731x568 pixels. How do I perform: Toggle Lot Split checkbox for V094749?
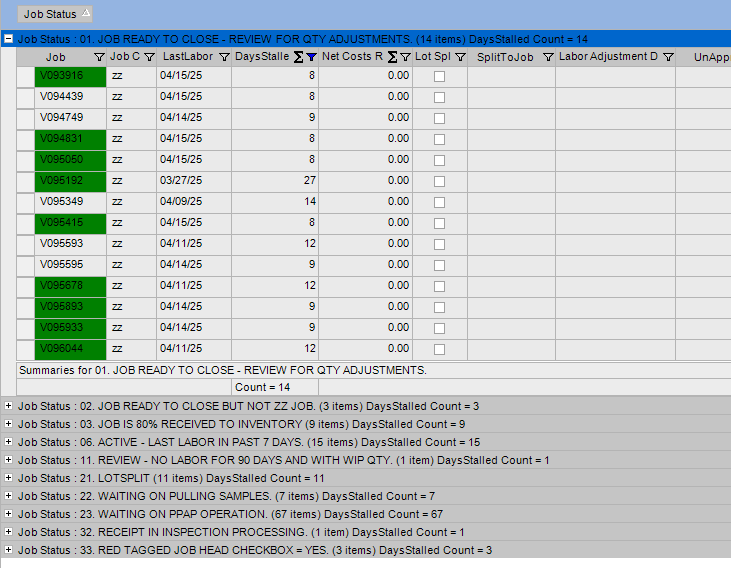439,118
